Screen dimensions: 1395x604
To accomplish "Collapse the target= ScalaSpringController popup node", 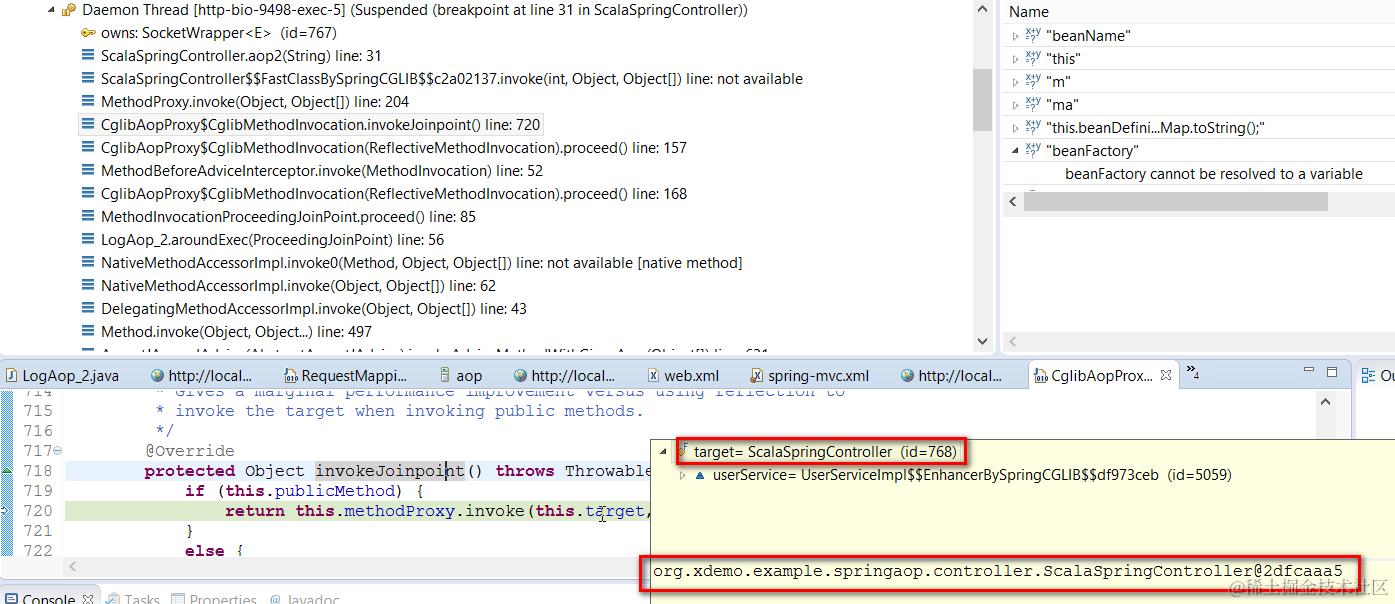I will (662, 452).
